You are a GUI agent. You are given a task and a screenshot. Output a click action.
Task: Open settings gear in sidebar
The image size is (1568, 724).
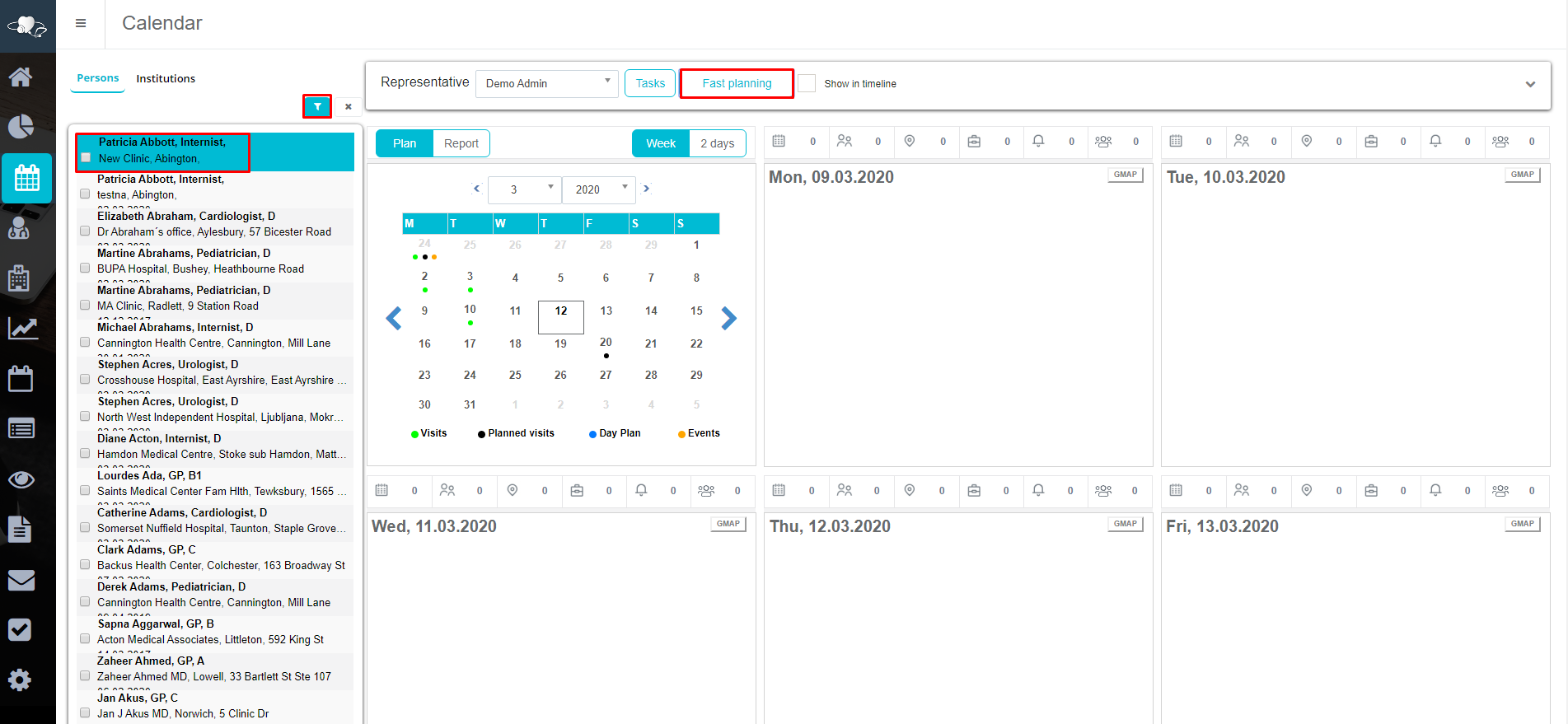pyautogui.click(x=21, y=680)
